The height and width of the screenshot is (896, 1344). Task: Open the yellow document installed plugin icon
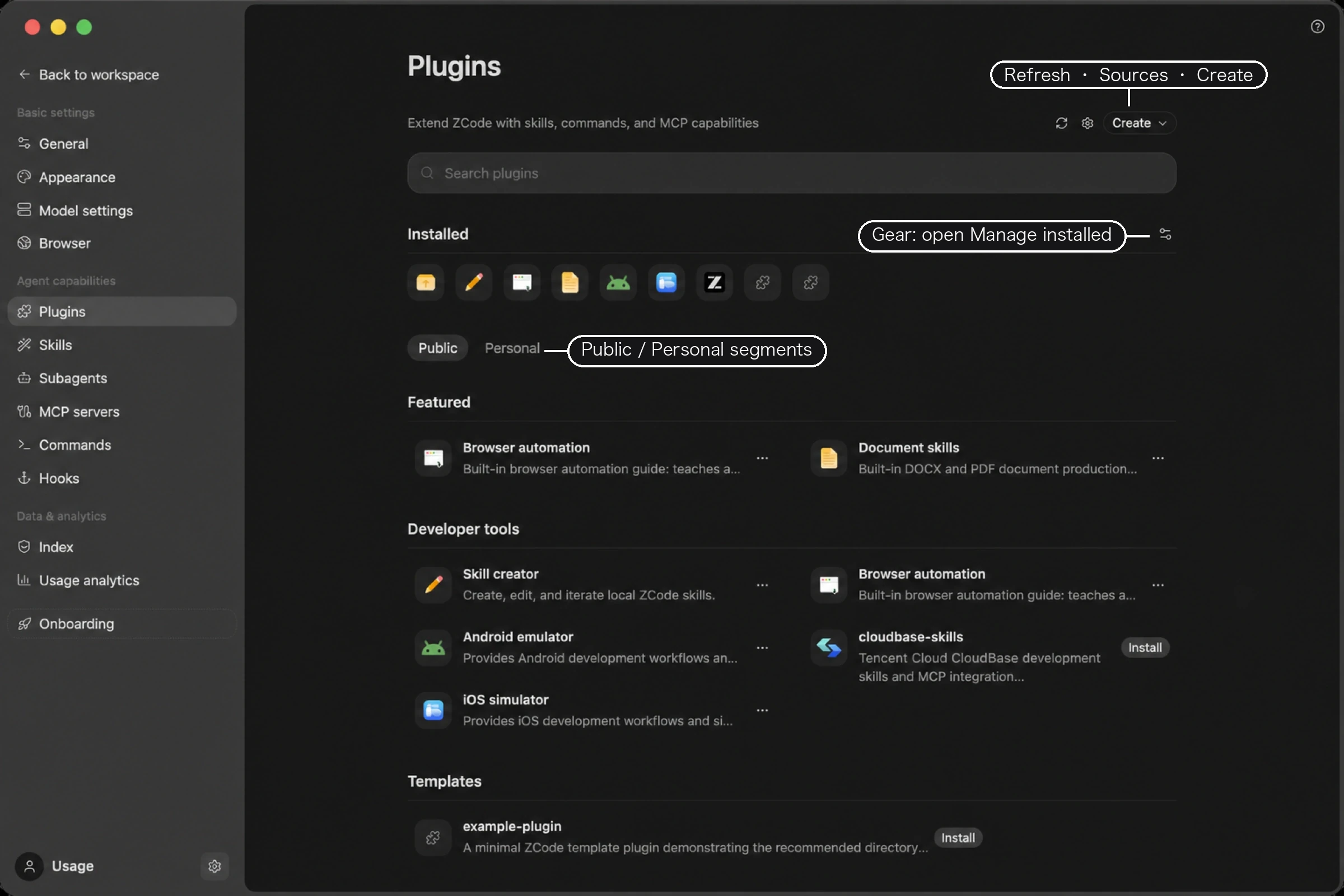coord(570,282)
